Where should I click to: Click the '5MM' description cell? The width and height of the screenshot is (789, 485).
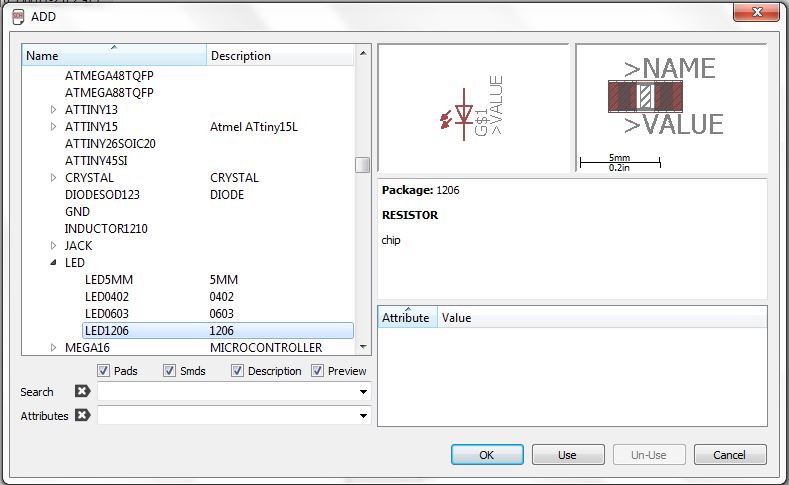tap(224, 279)
